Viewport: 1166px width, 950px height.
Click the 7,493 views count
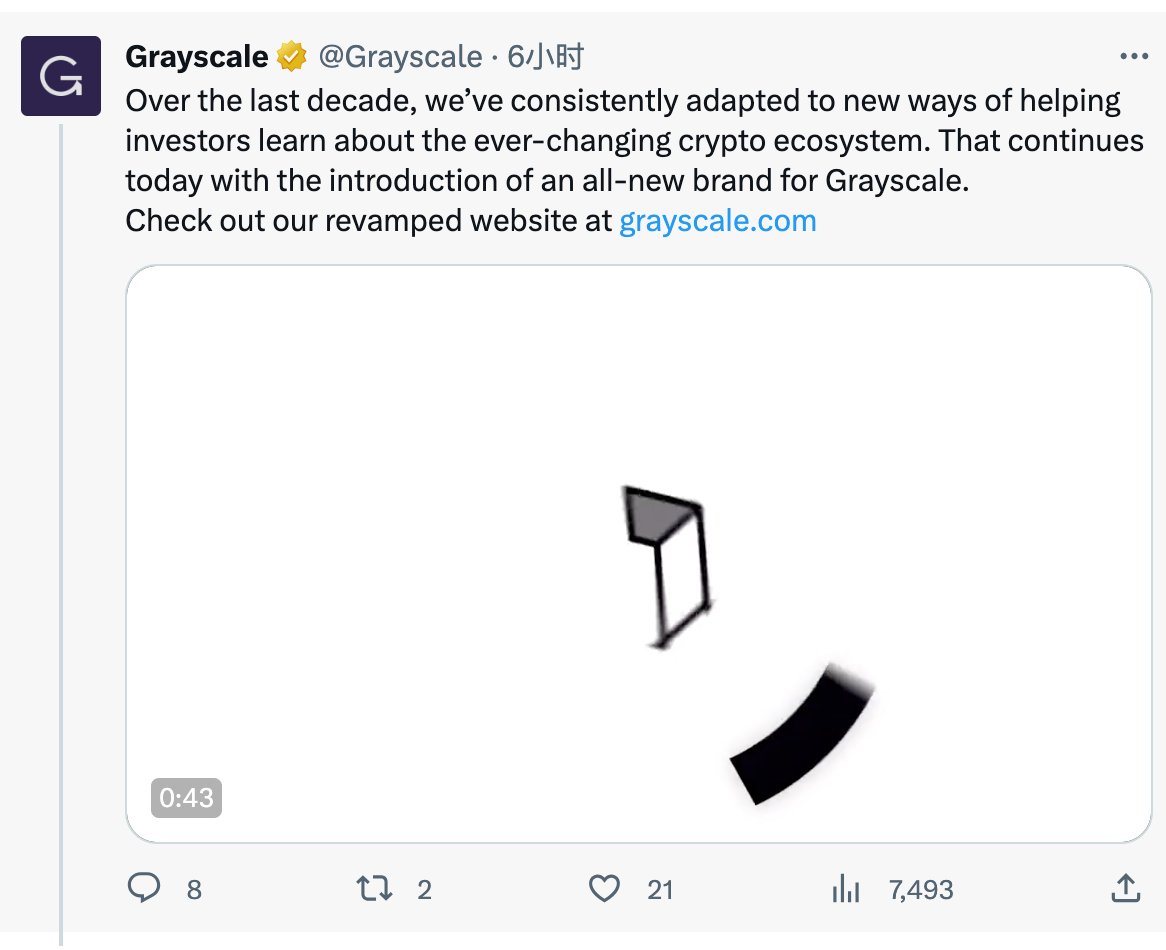921,889
